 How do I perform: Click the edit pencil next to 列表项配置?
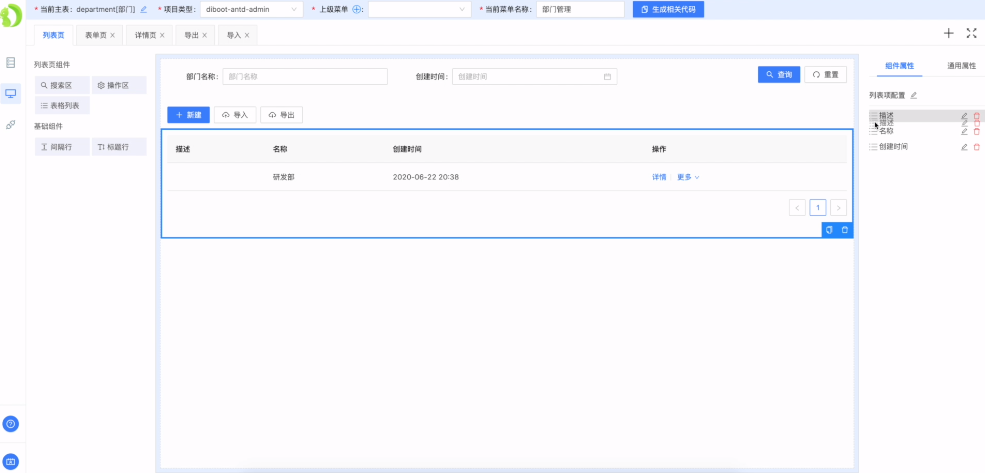[x=913, y=95]
